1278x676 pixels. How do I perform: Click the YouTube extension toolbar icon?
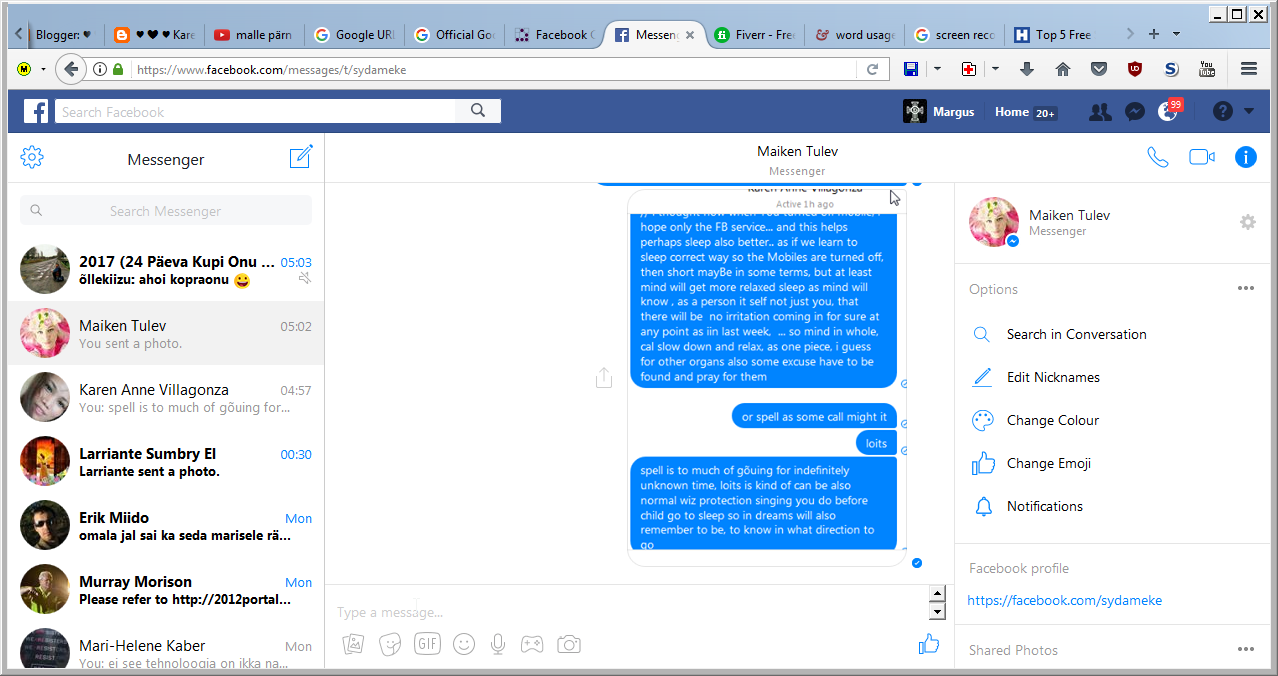(1207, 69)
